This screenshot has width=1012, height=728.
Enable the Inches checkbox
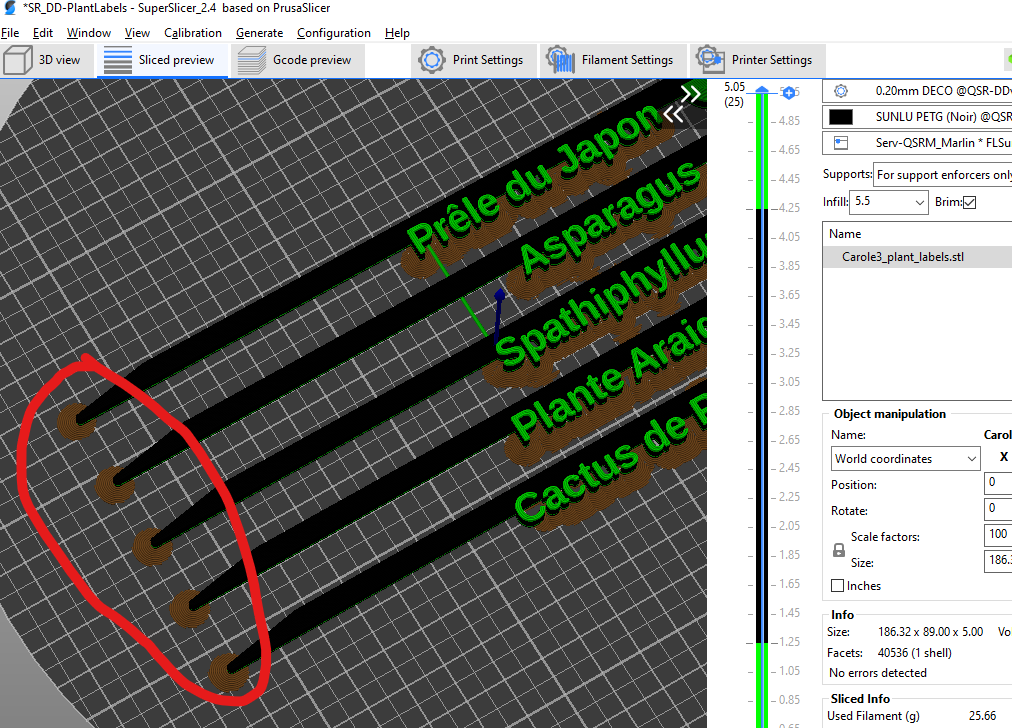[x=838, y=585]
